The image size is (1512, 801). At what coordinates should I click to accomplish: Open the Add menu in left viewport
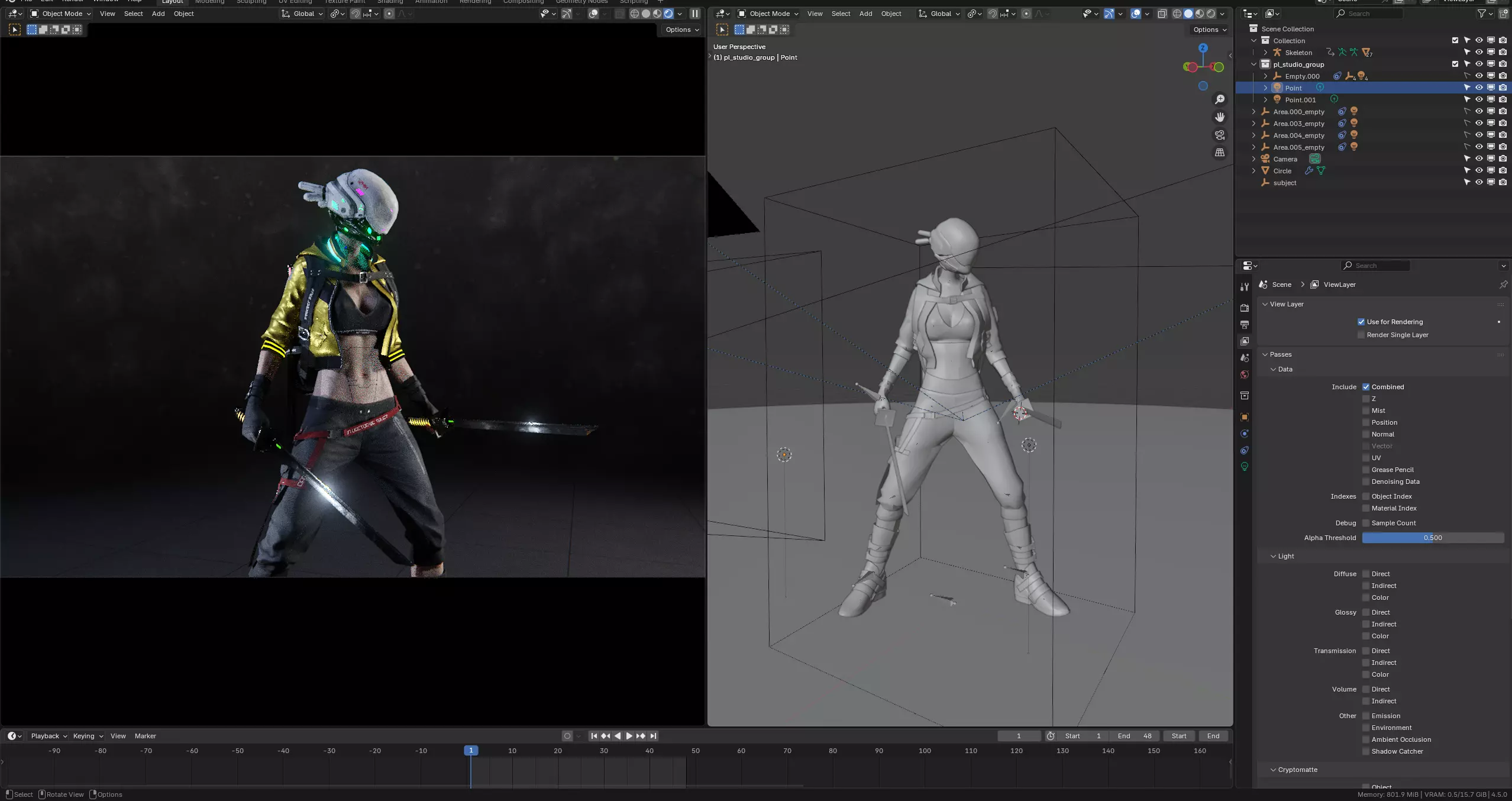[158, 14]
